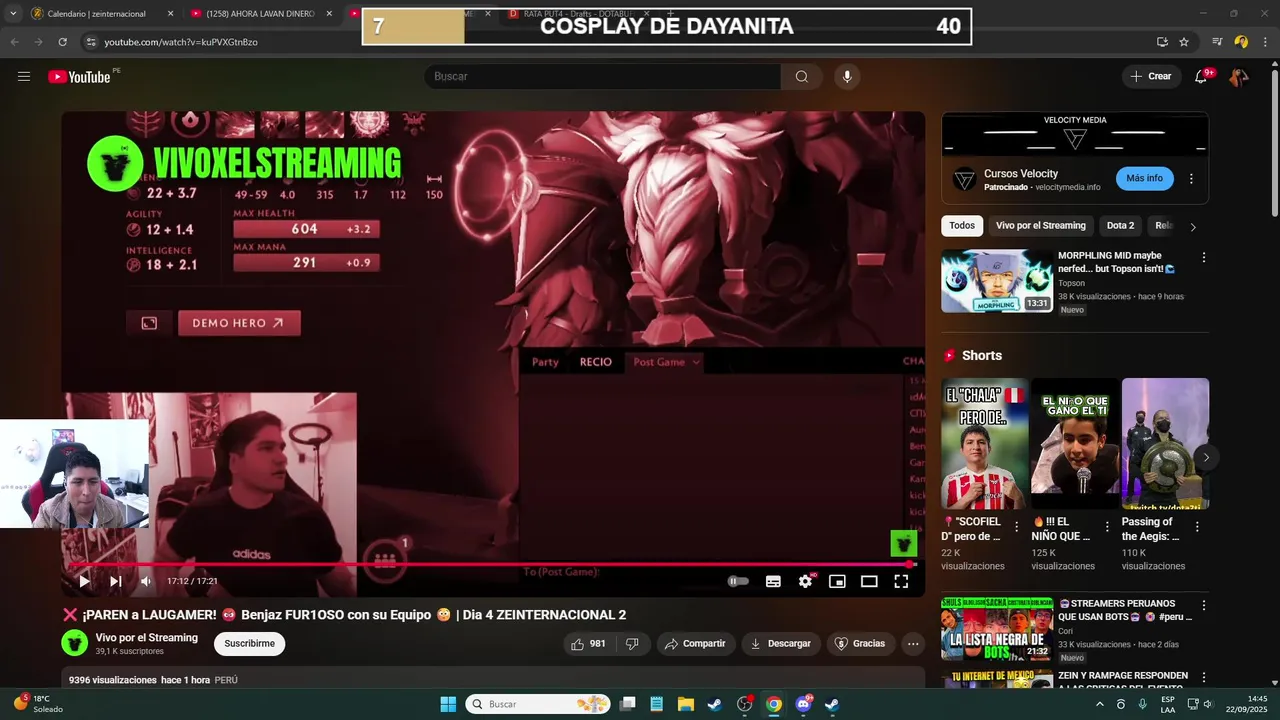Open the account avatar menu

1238,77
